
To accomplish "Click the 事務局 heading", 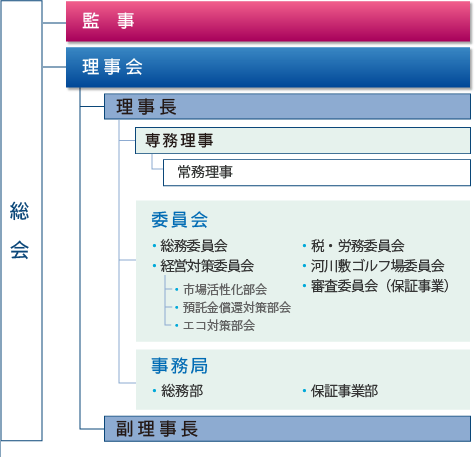I will pos(179,366).
